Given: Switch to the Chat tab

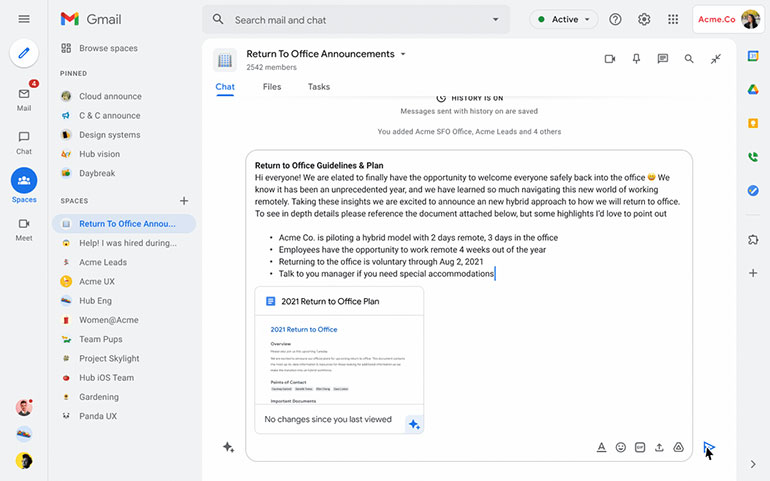Looking at the screenshot, I should tap(225, 87).
